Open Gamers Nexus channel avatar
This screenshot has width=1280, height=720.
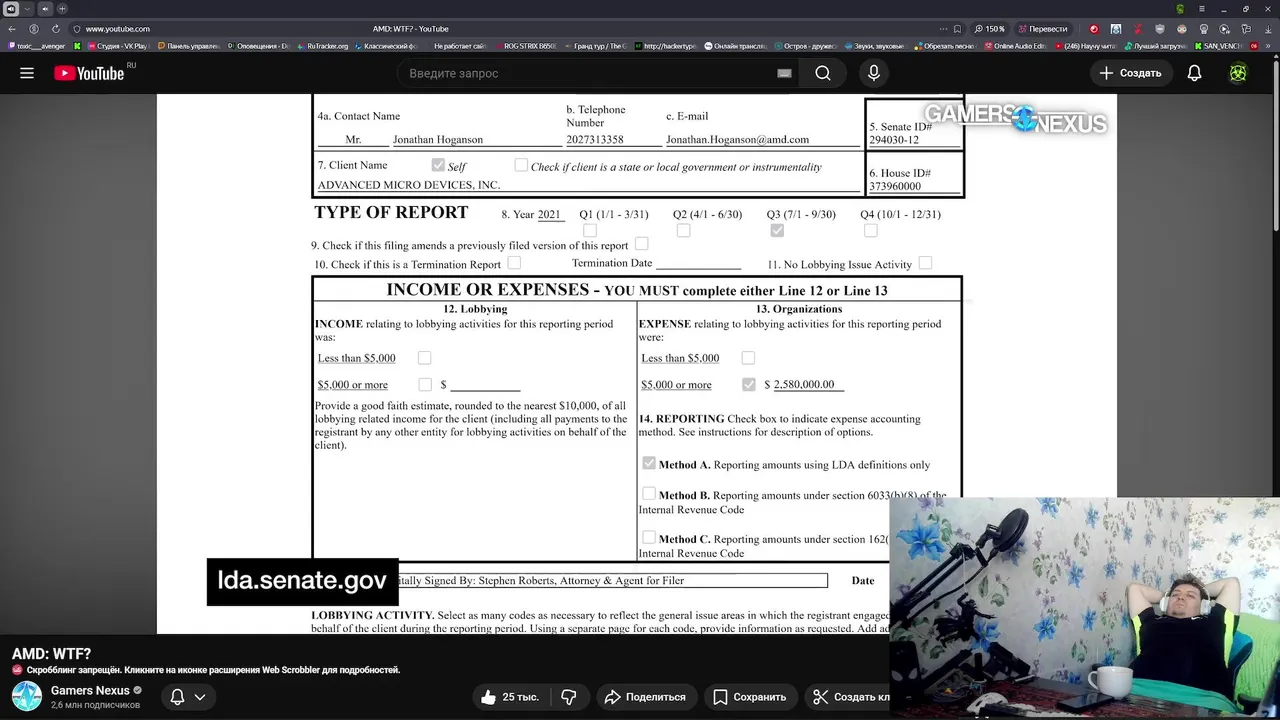click(x=27, y=696)
